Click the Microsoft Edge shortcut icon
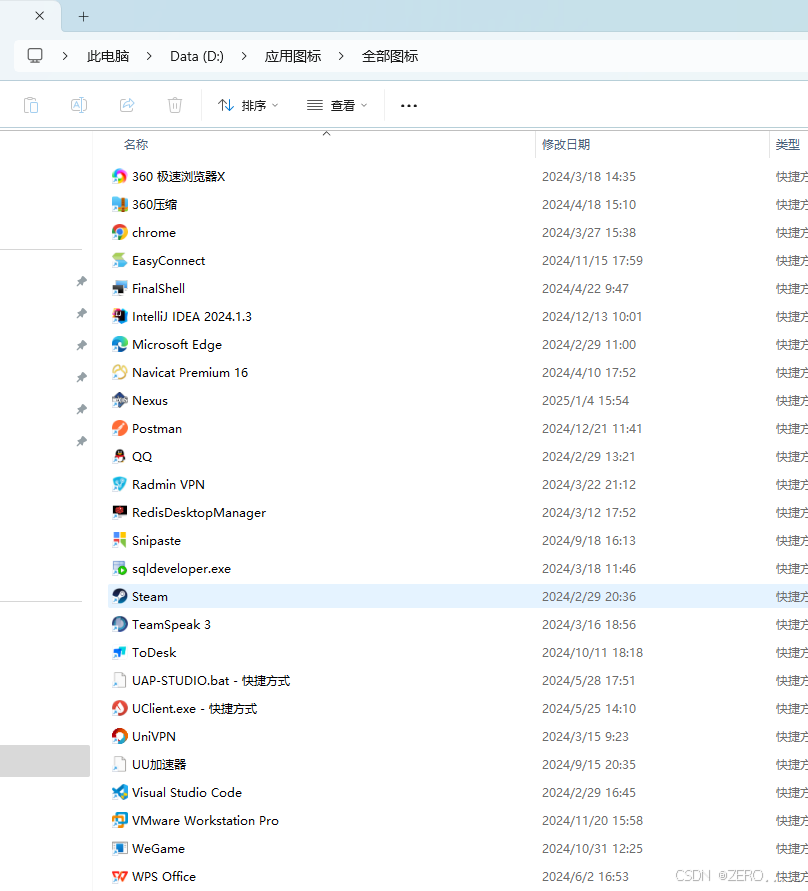This screenshot has height=891, width=808. [119, 344]
